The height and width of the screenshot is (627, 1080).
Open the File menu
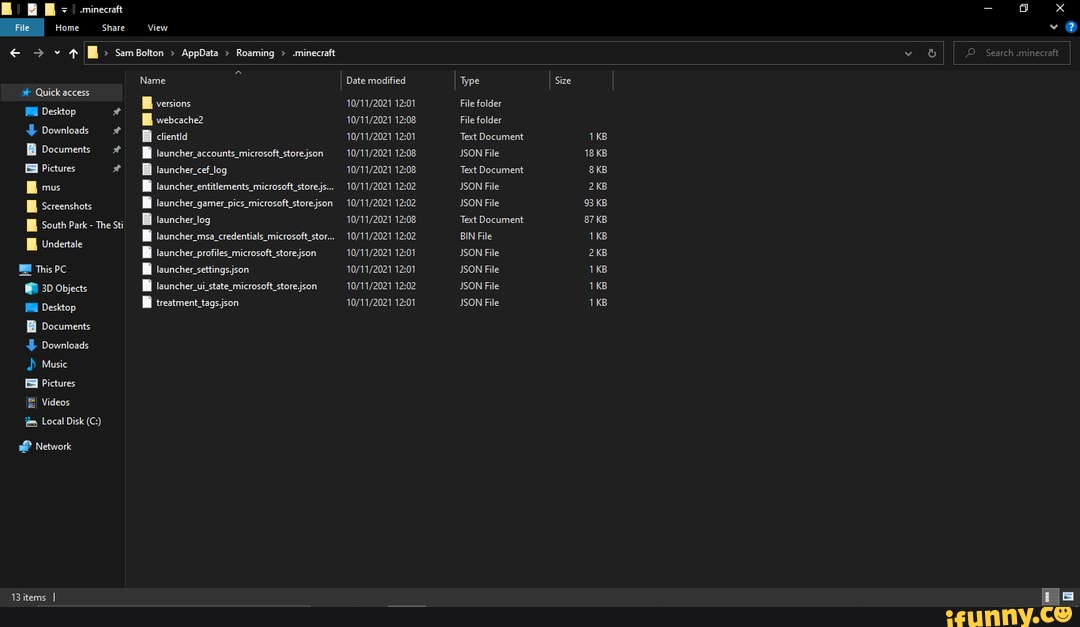point(22,28)
